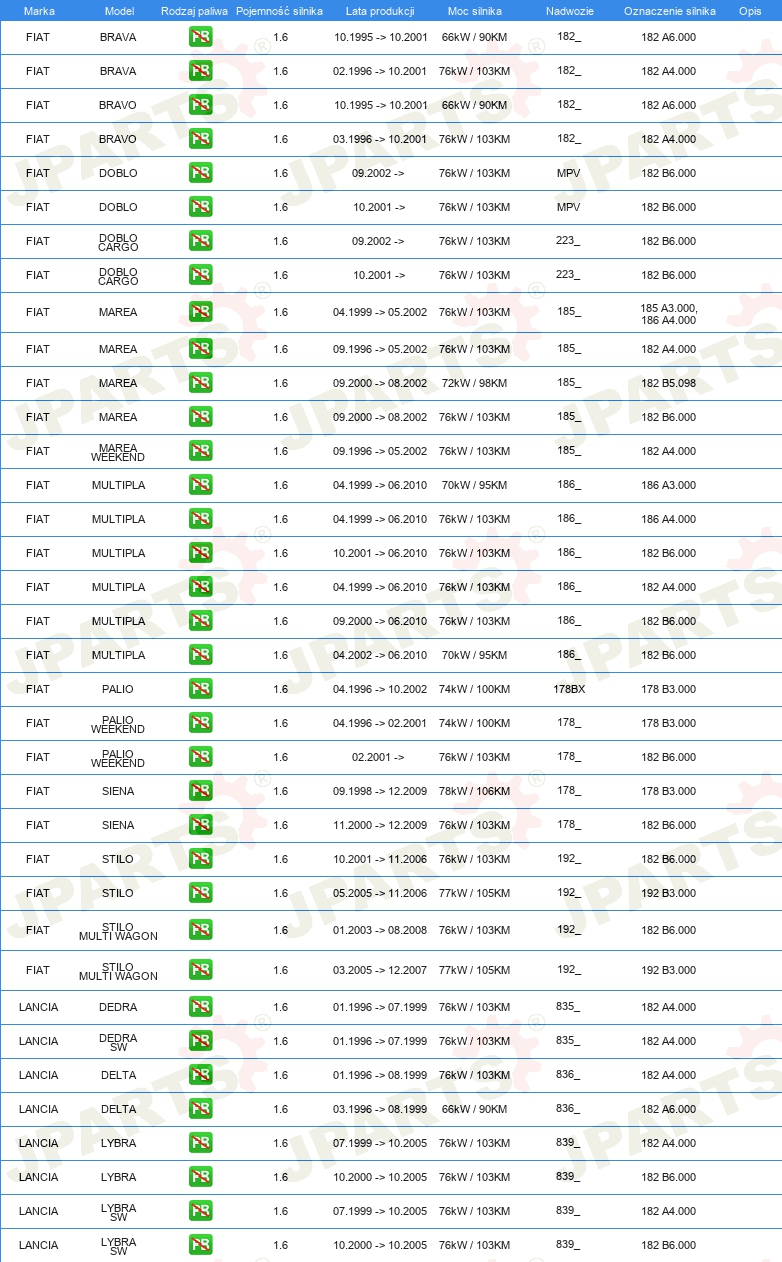Select fuel icon in LYBRA SW 07.1999 row
Viewport: 782px width, 1262px height.
click(200, 1211)
